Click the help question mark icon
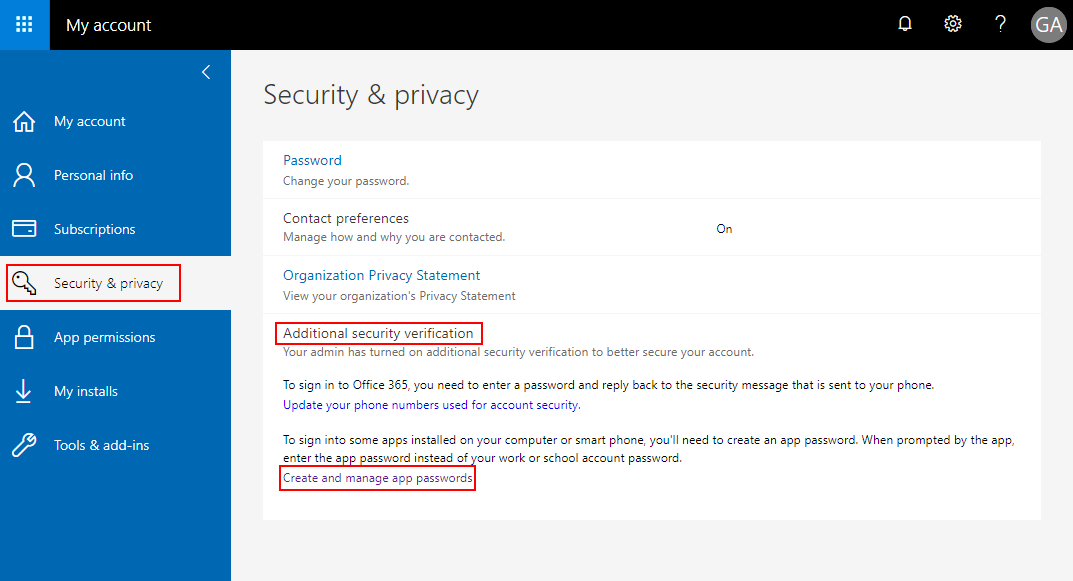This screenshot has height=581, width=1073. click(x=1000, y=23)
